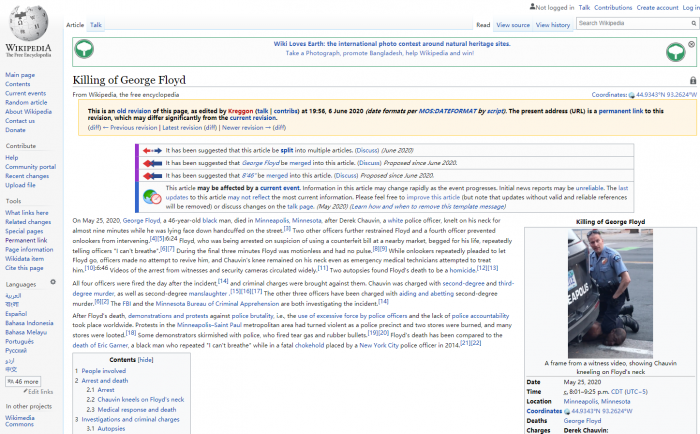Screen dimensions: 700x434
Task: Open Kreggon user page link
Action: [240, 111]
